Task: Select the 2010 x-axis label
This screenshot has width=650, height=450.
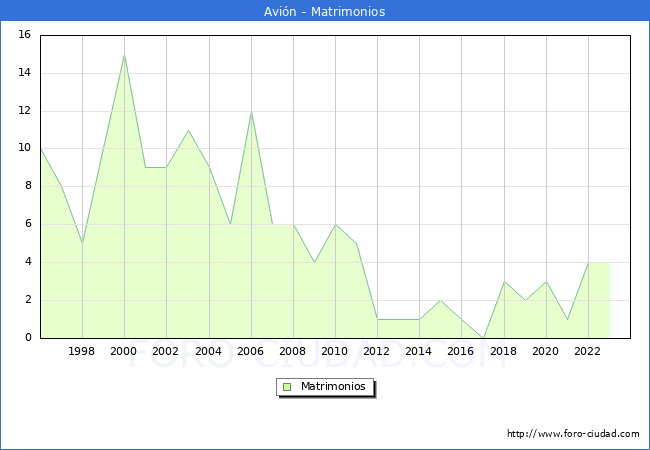Action: click(335, 351)
